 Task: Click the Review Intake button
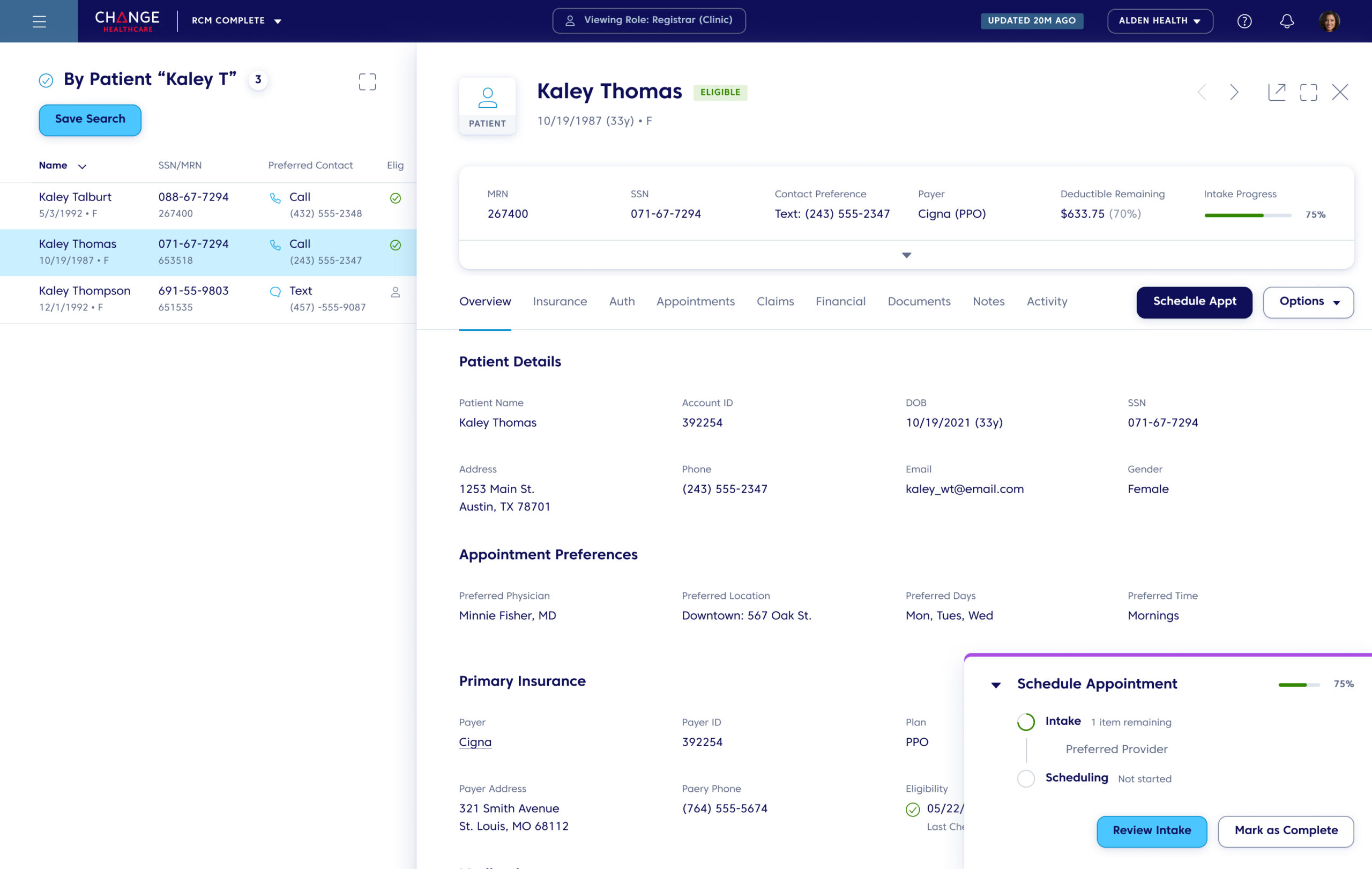pos(1152,831)
